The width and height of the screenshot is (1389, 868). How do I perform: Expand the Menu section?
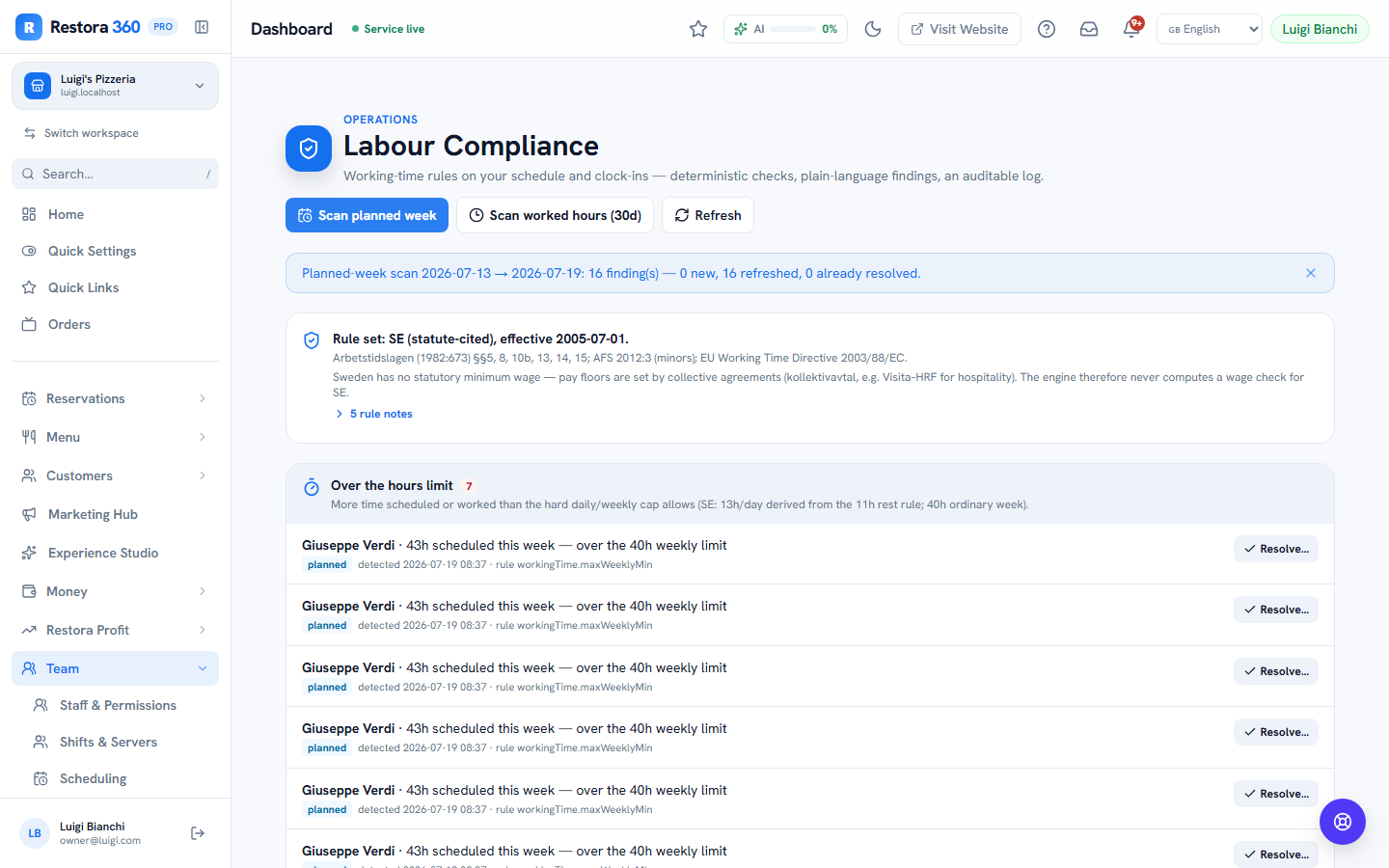coord(115,437)
